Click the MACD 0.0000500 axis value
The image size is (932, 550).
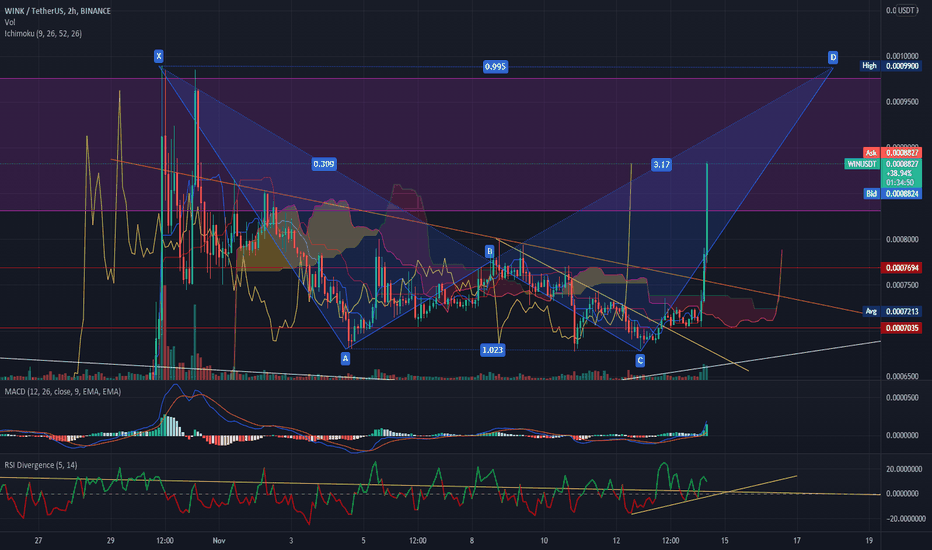point(902,398)
